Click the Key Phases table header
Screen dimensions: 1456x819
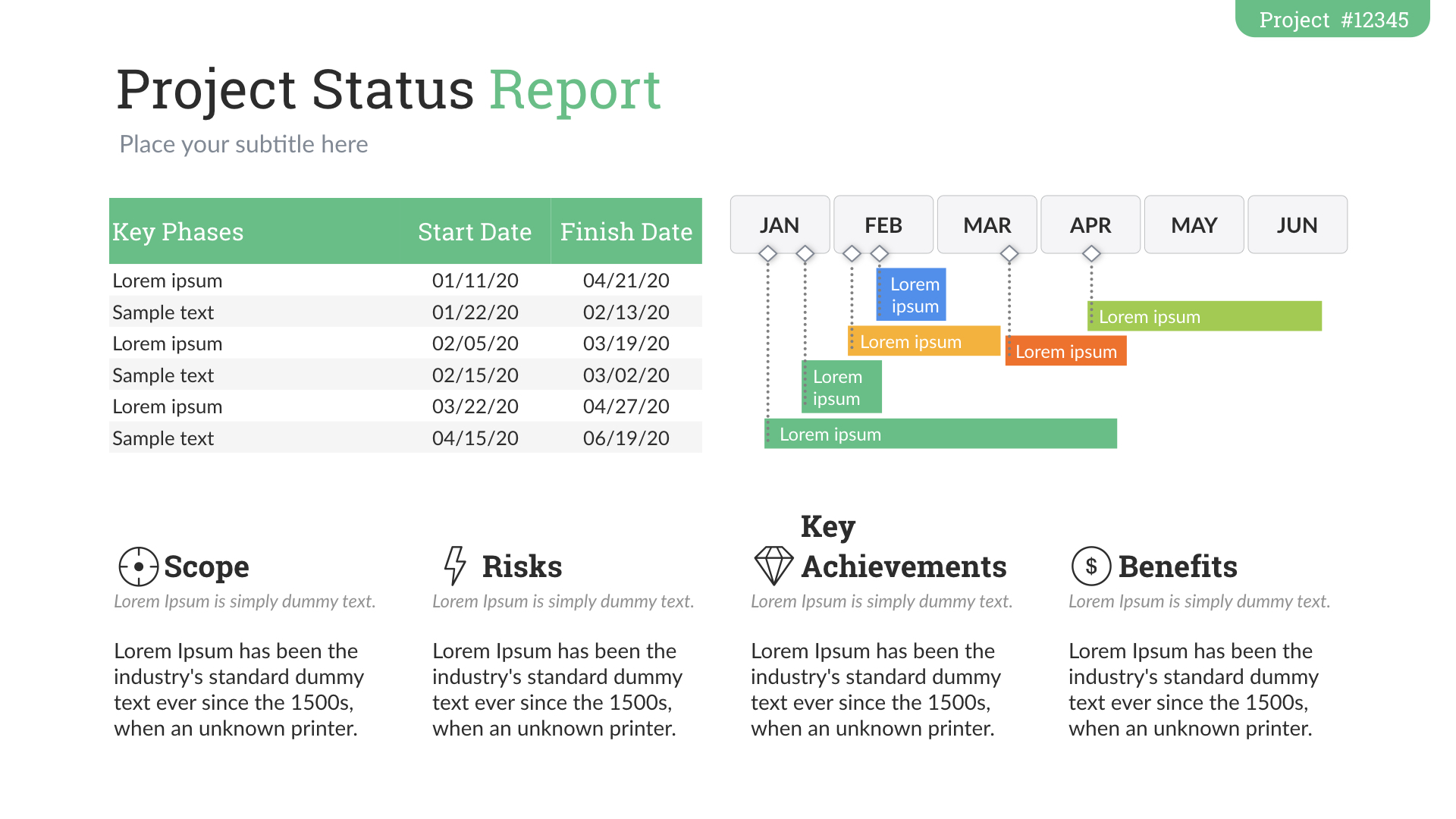click(x=178, y=231)
